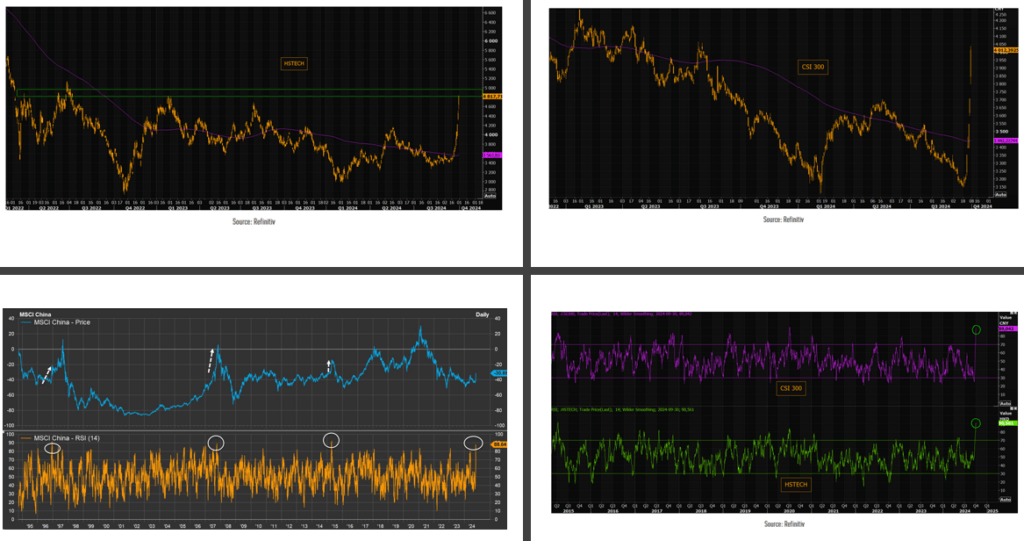Click the orange RSI value tag on MSCI China chart
Screen dimensions: 1024x541
point(499,444)
